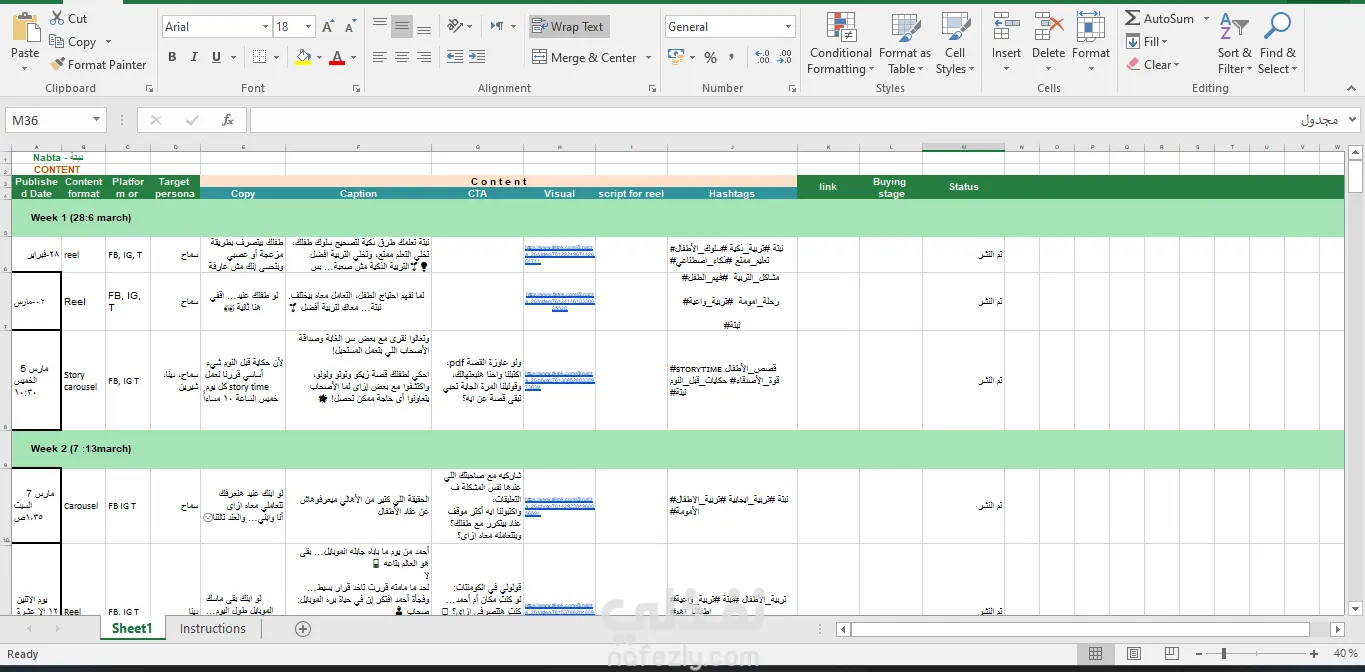Open the Format cells menu
1365x672 pixels.
tap(1091, 43)
